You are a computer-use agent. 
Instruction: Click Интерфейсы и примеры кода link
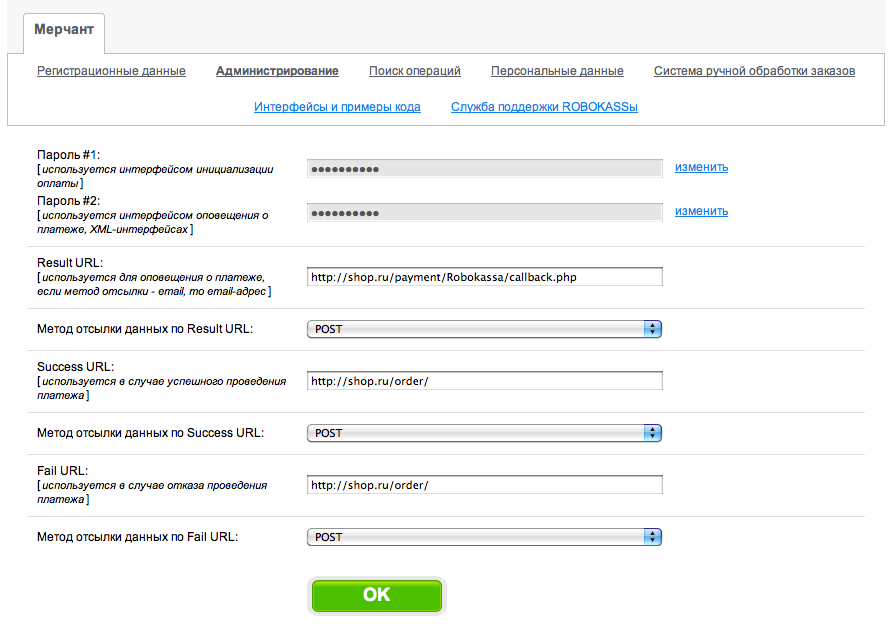point(337,106)
